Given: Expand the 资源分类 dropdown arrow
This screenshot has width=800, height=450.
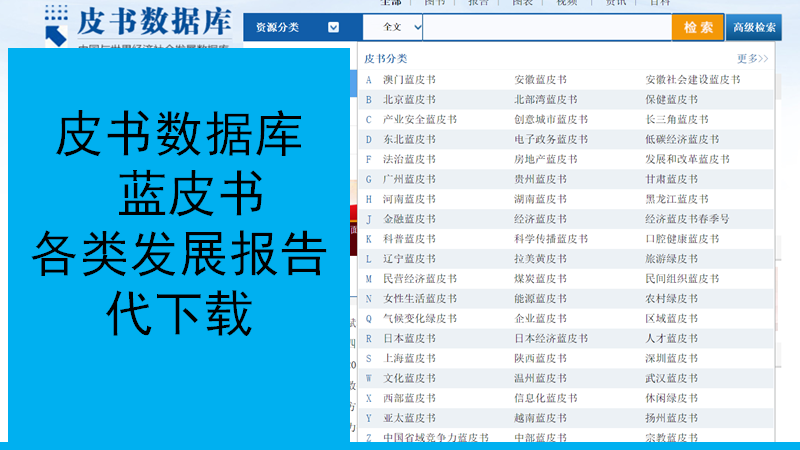Looking at the screenshot, I should pyautogui.click(x=333, y=27).
